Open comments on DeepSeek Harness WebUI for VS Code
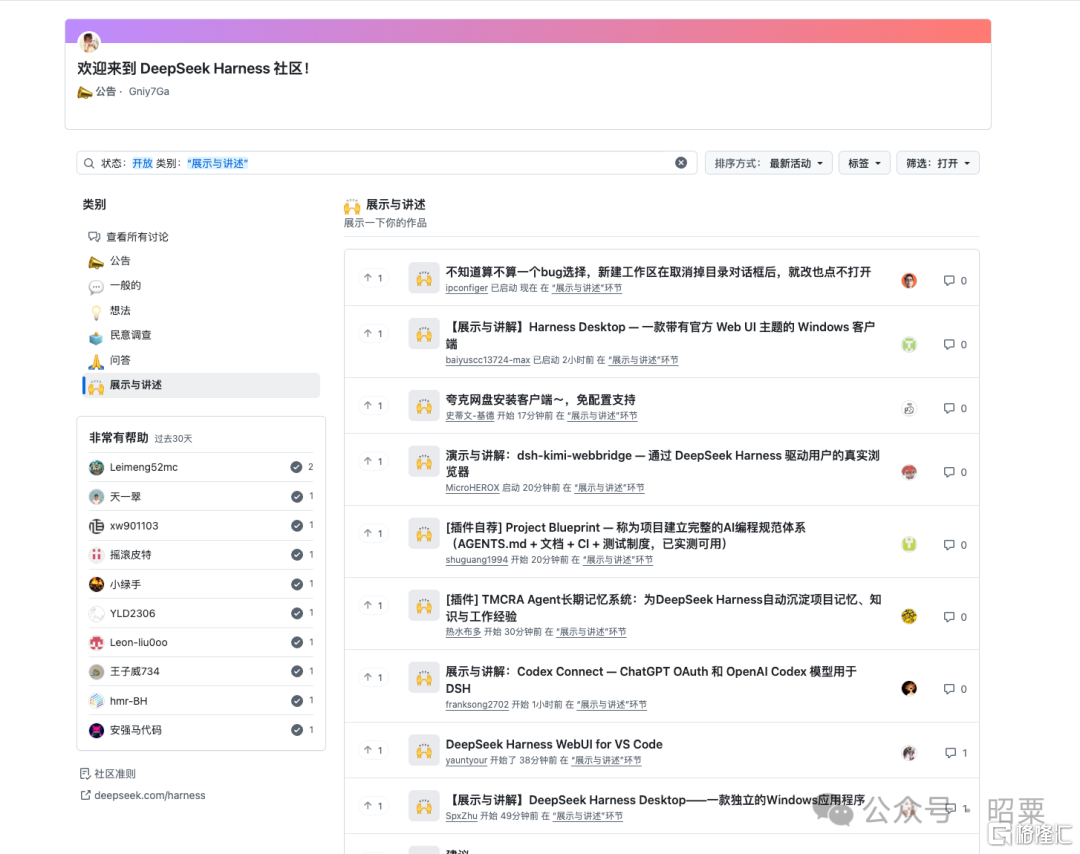Image resolution: width=1080 pixels, height=854 pixels. 956,753
